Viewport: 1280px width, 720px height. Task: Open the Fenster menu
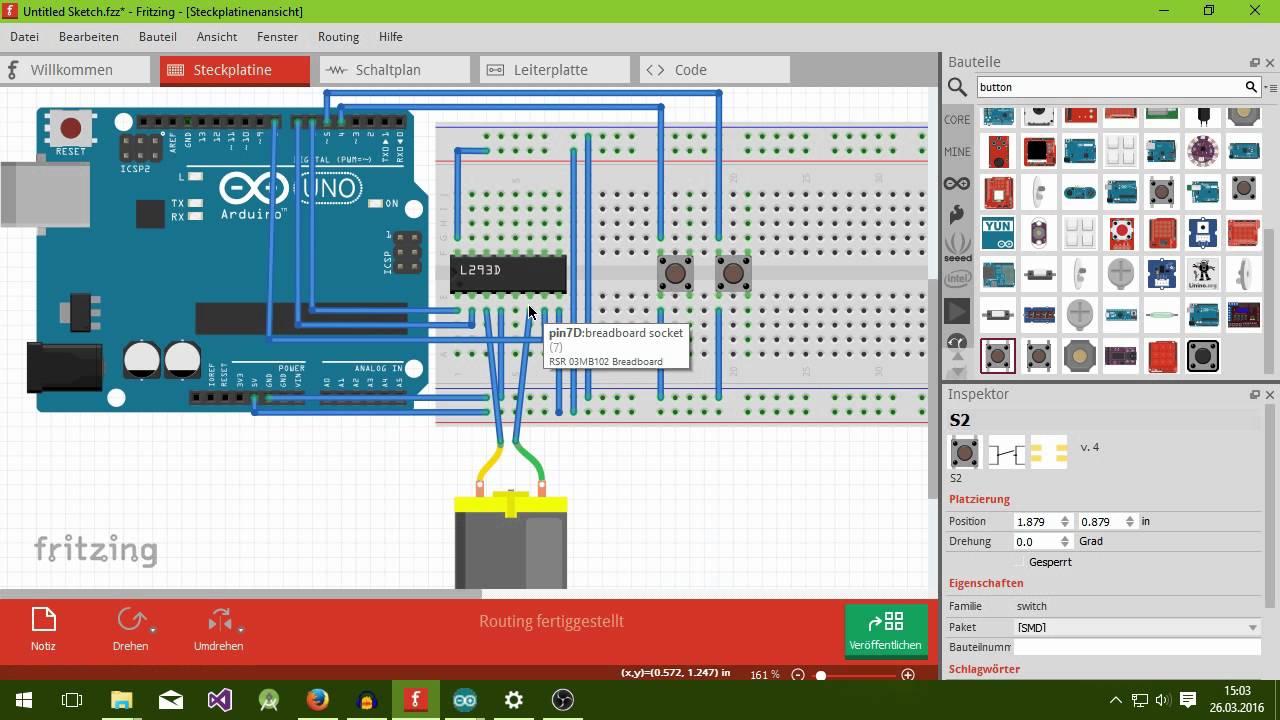pyautogui.click(x=277, y=36)
